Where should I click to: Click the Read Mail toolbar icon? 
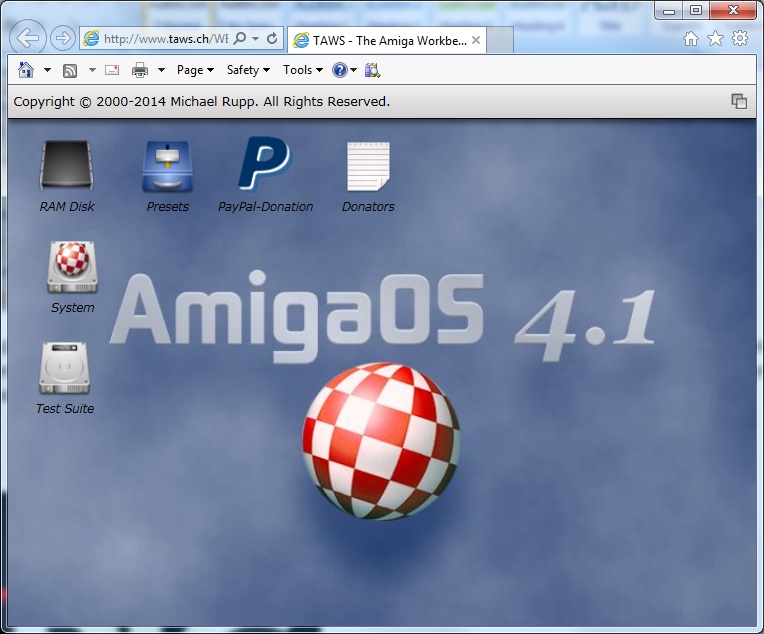[112, 70]
